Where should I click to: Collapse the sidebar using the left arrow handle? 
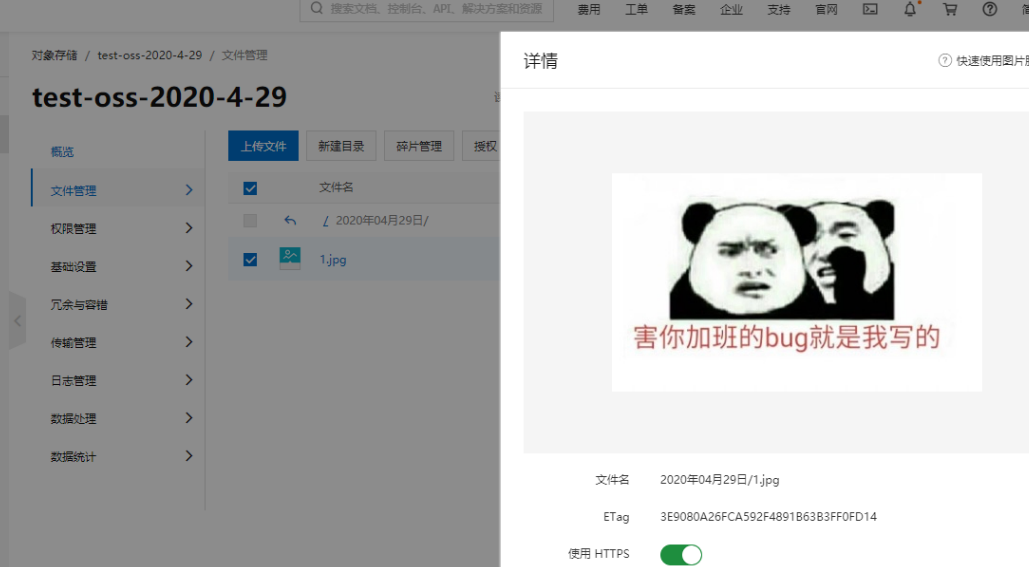[18, 321]
